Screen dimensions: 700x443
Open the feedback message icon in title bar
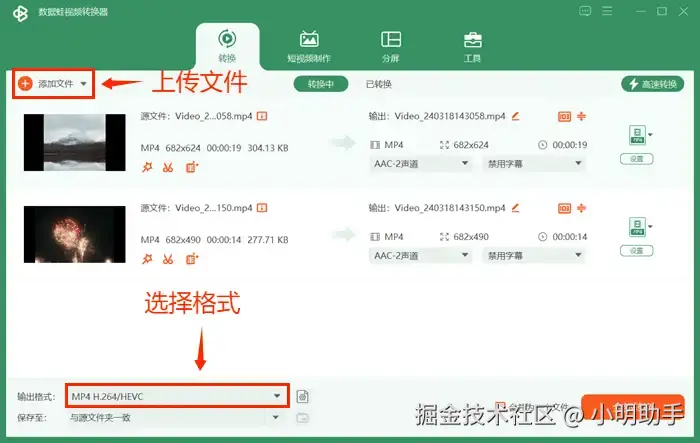pyautogui.click(x=585, y=11)
